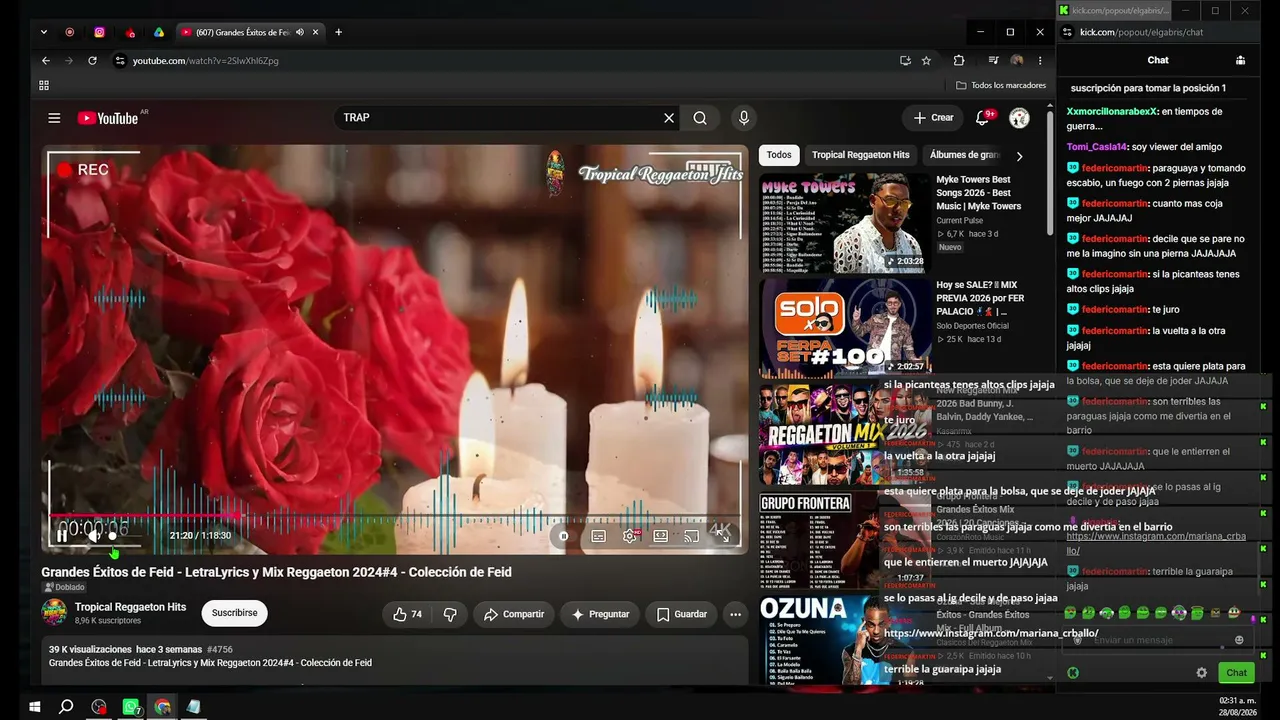This screenshot has width=1280, height=720.
Task: Select the Tropical Reggaeton Hits filter chip
Action: pyautogui.click(x=860, y=155)
